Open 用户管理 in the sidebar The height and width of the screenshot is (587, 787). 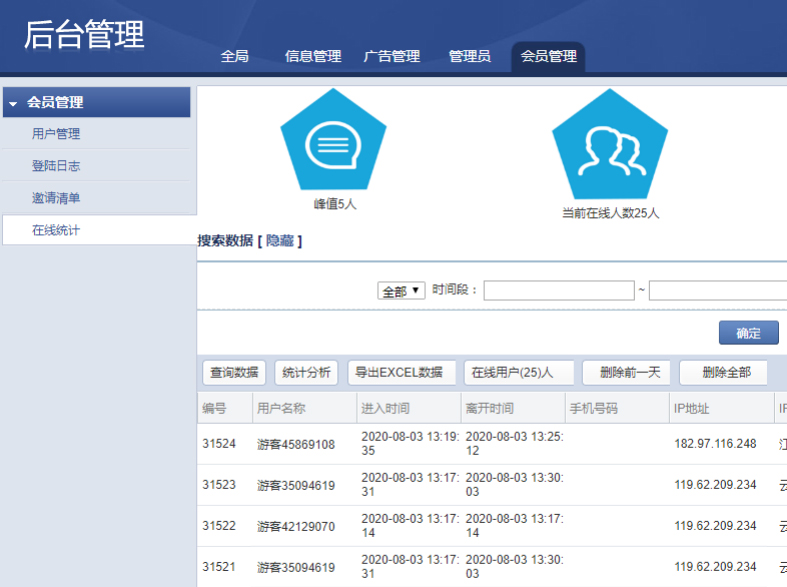tap(56, 134)
